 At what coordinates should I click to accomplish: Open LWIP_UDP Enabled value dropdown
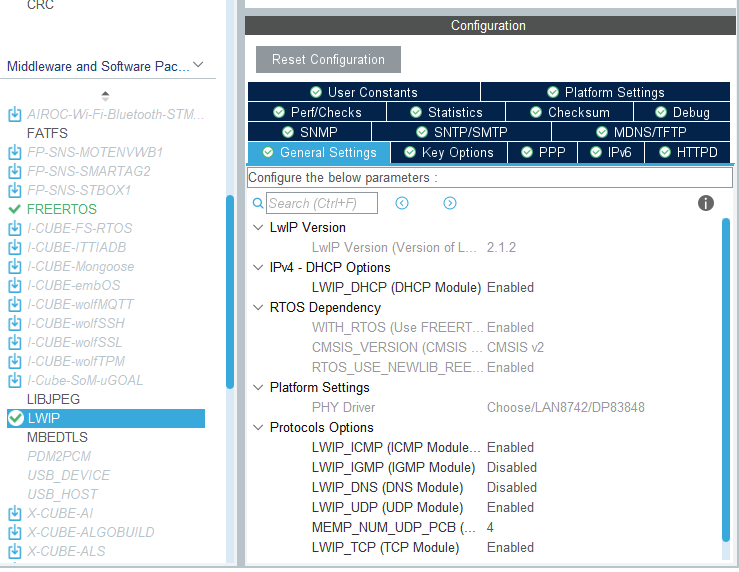[510, 507]
